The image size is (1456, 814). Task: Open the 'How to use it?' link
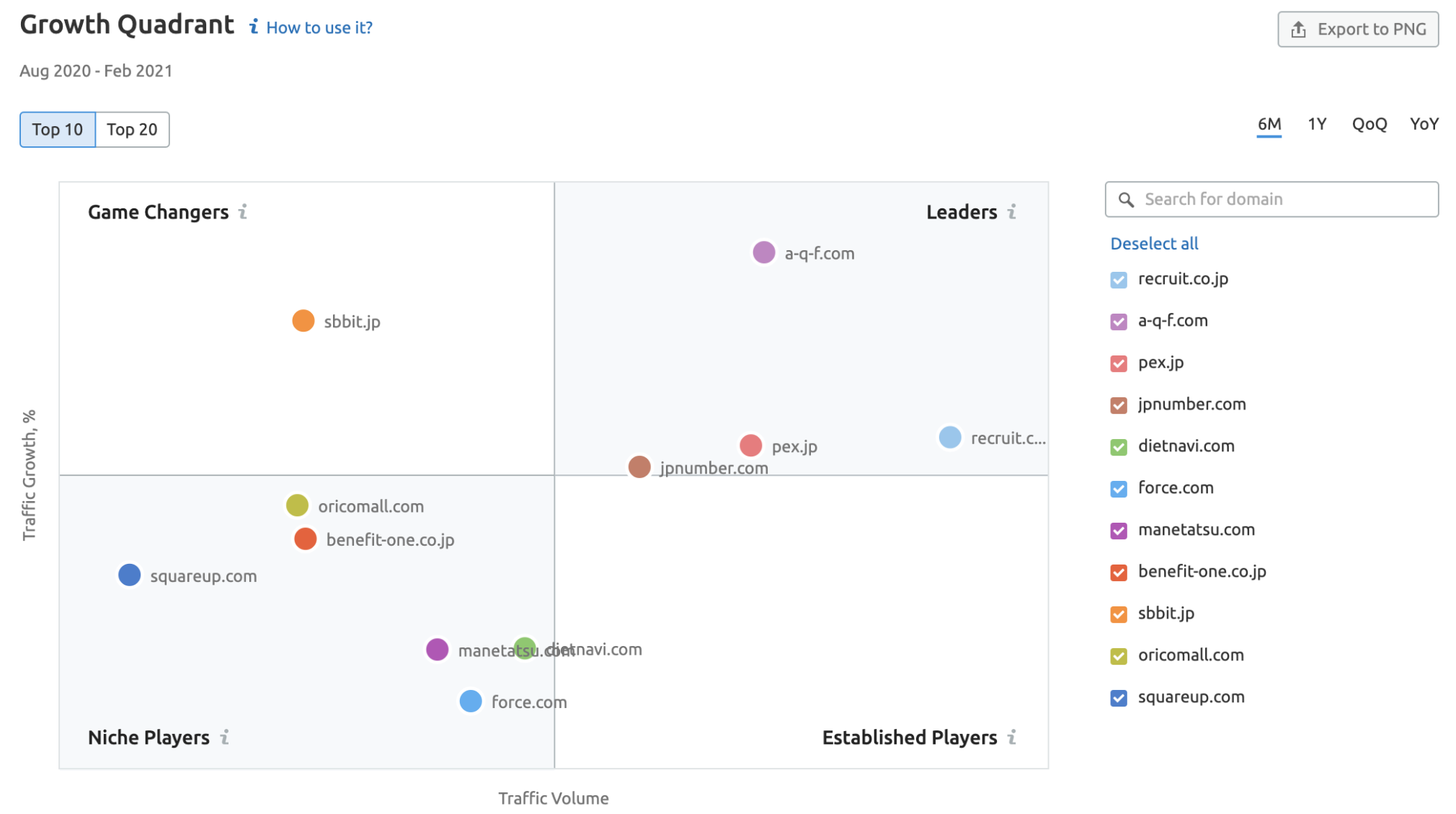pyautogui.click(x=319, y=27)
